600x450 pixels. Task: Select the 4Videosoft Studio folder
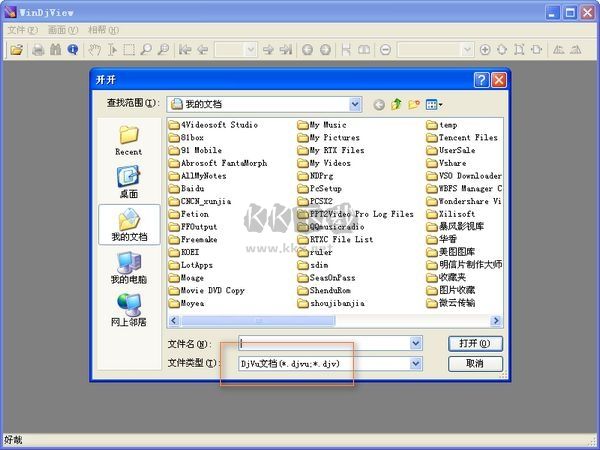214,125
